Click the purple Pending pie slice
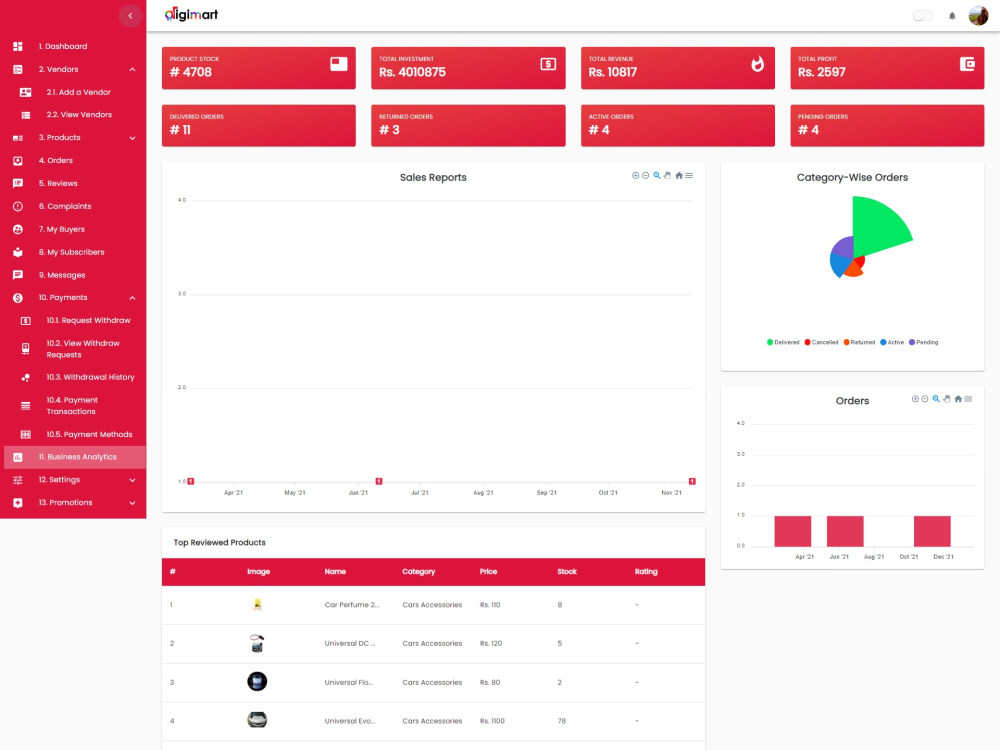 coord(843,247)
